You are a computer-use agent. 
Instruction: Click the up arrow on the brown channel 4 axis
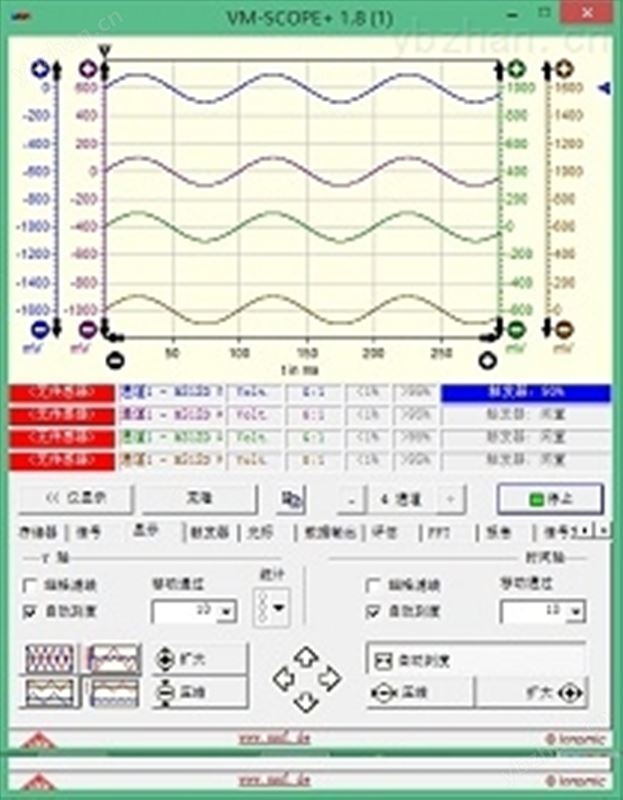[x=546, y=70]
